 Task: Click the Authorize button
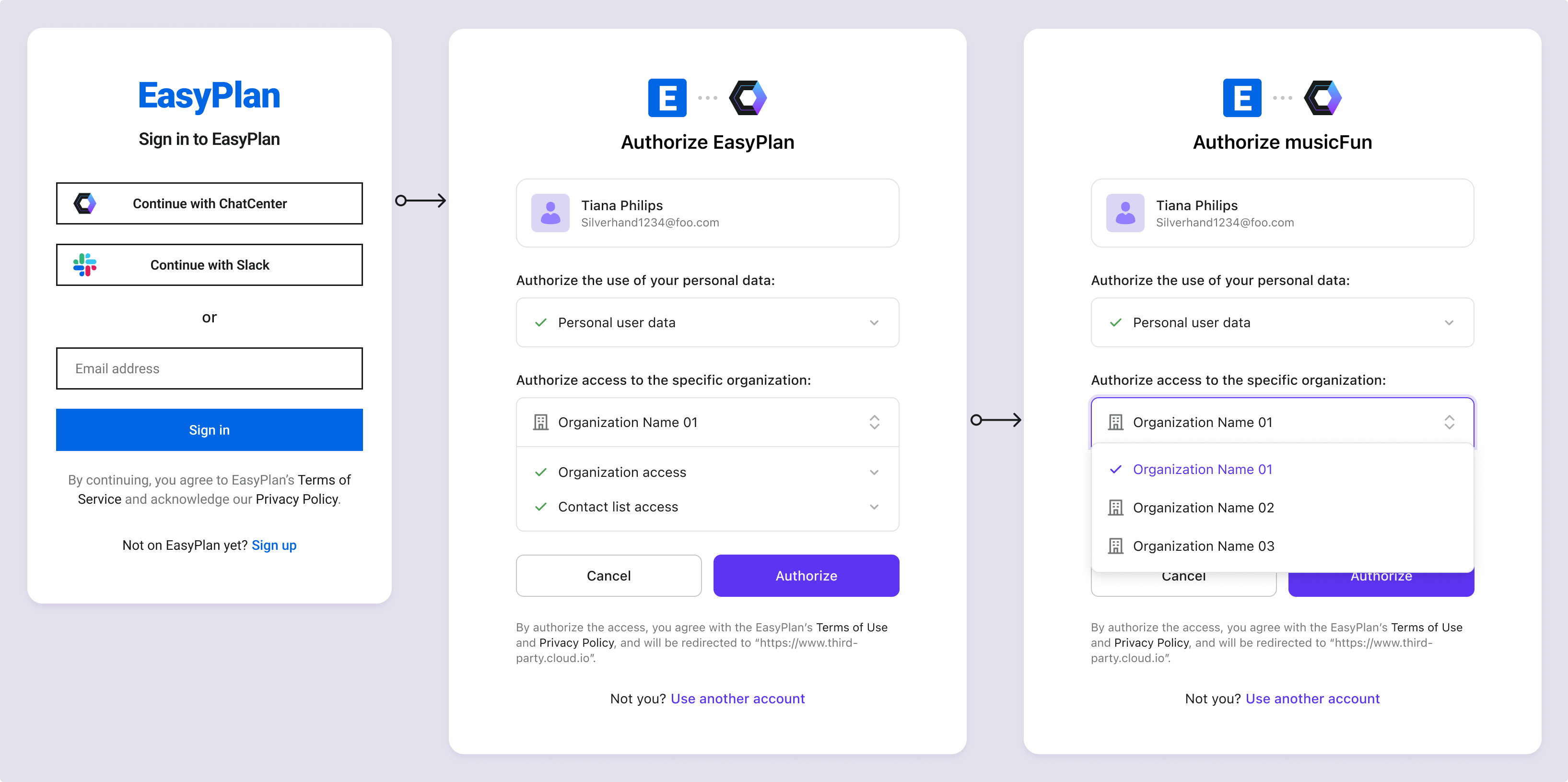pyautogui.click(x=806, y=575)
